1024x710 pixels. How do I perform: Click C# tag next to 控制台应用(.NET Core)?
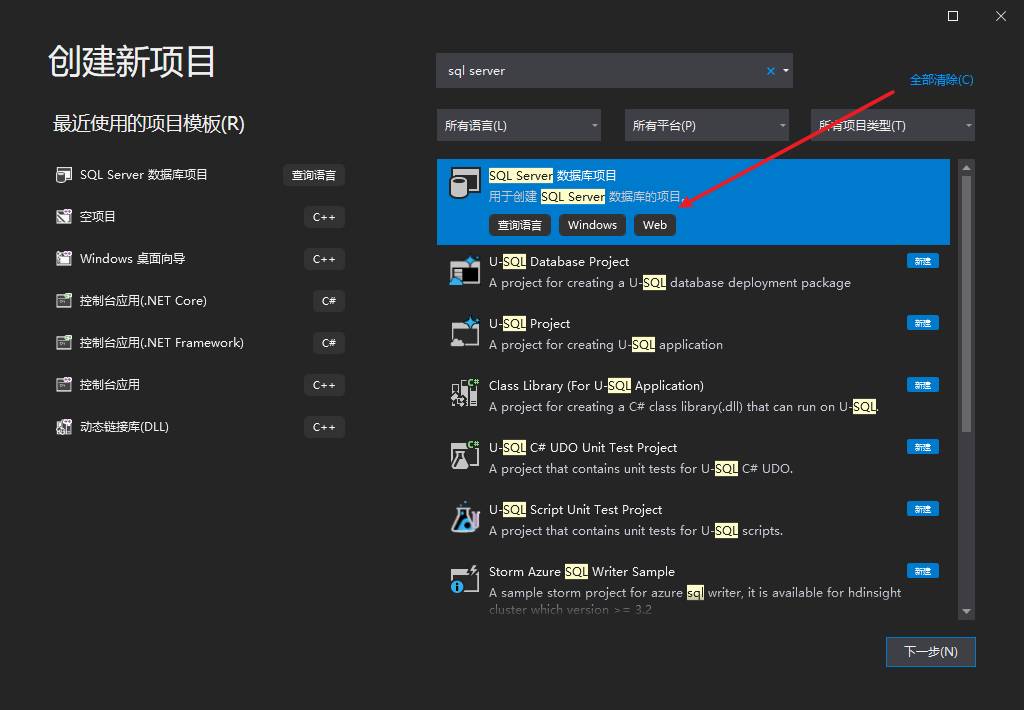328,300
